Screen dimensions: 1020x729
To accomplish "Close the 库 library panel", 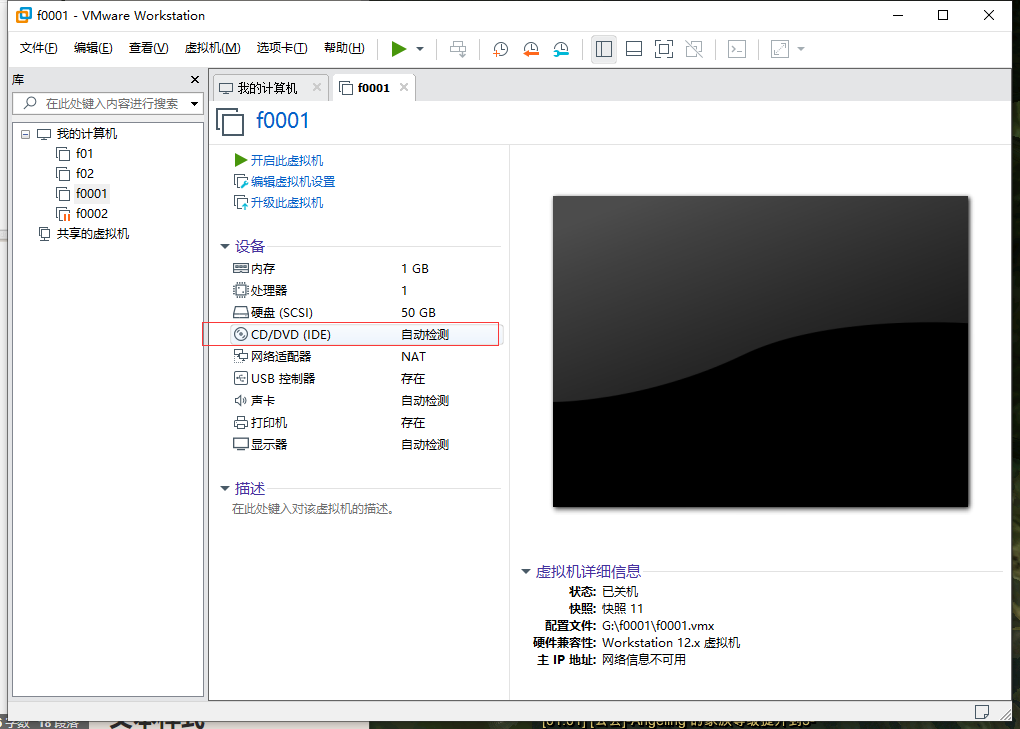I will pyautogui.click(x=195, y=79).
